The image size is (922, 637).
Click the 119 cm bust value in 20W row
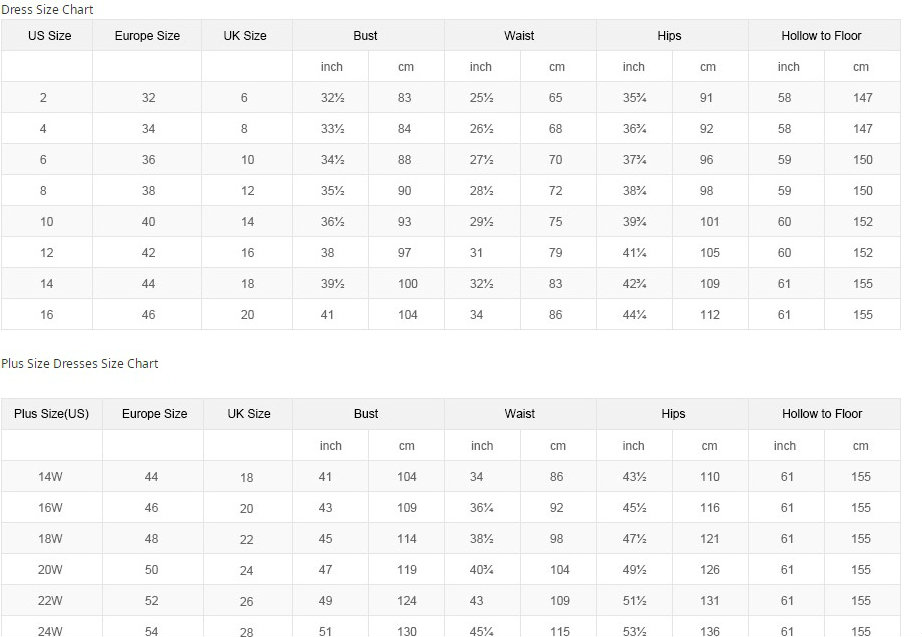click(407, 570)
